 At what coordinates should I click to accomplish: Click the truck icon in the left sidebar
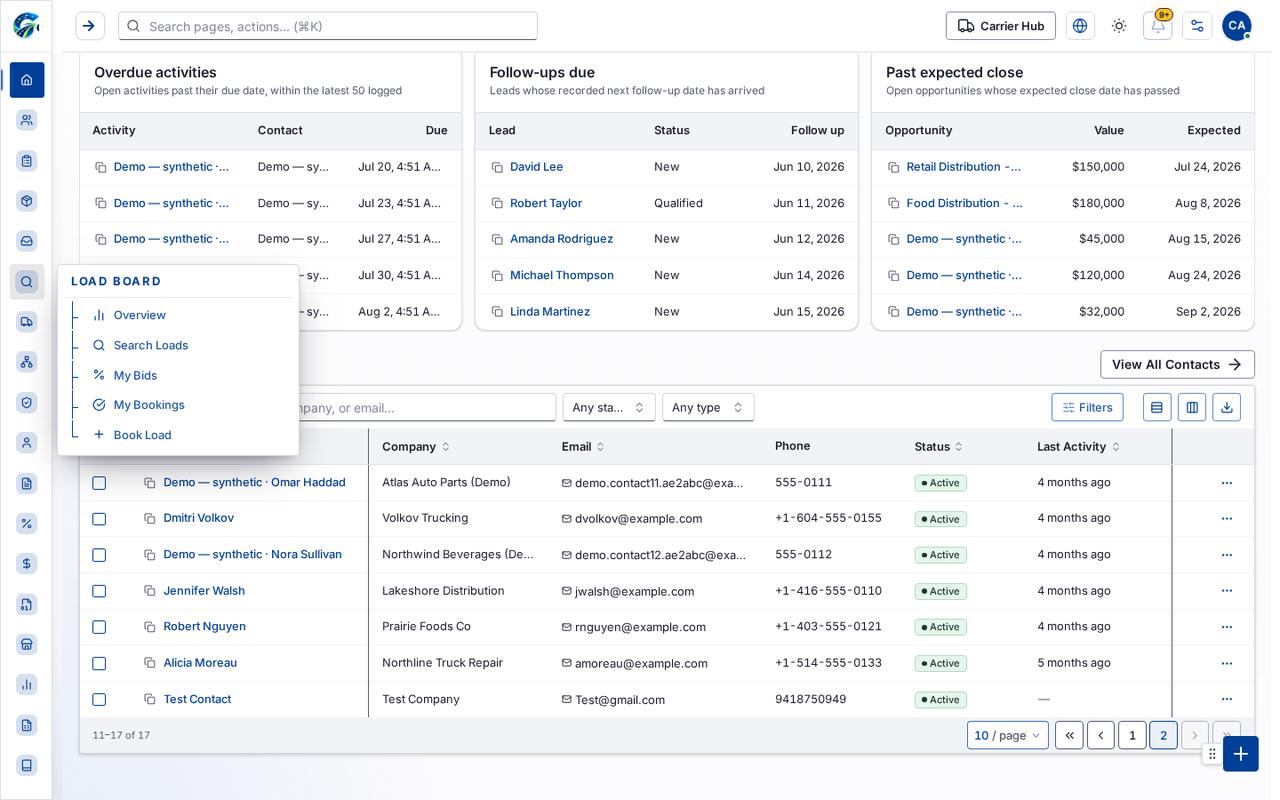tap(27, 322)
